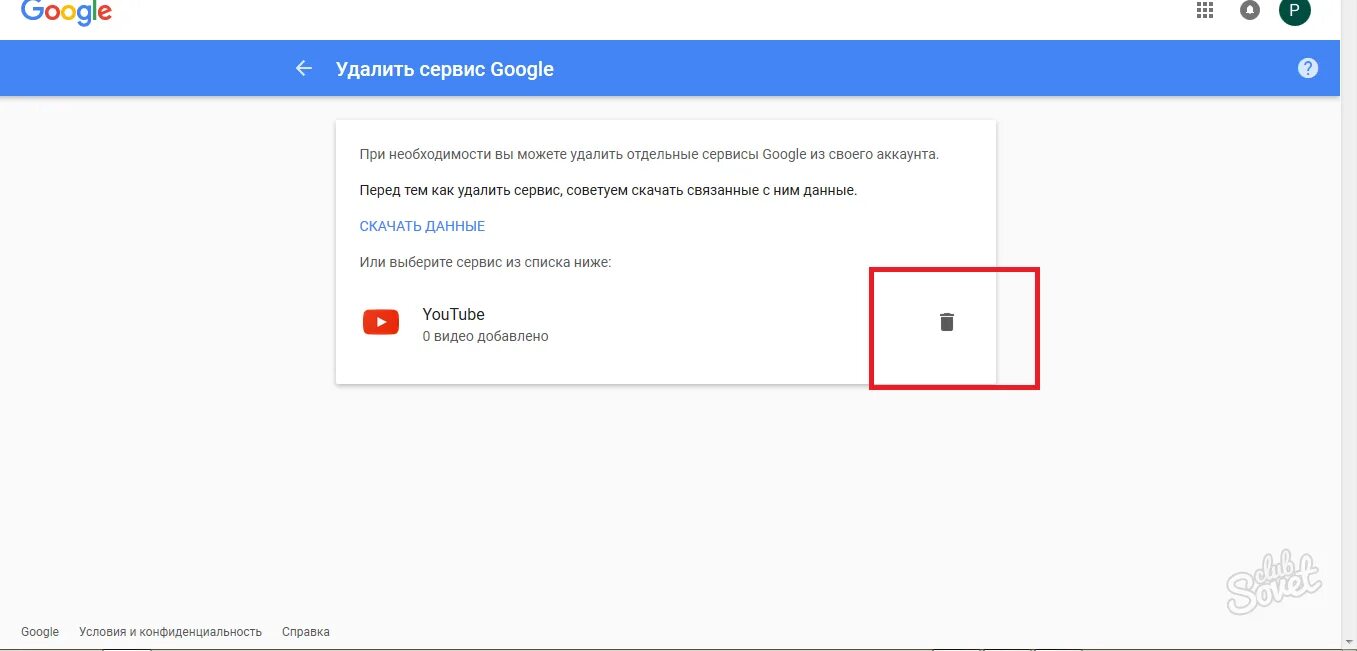This screenshot has width=1357, height=651.
Task: Click the СКАЧАТЬ ДАННЫЕ link
Action: coord(422,226)
